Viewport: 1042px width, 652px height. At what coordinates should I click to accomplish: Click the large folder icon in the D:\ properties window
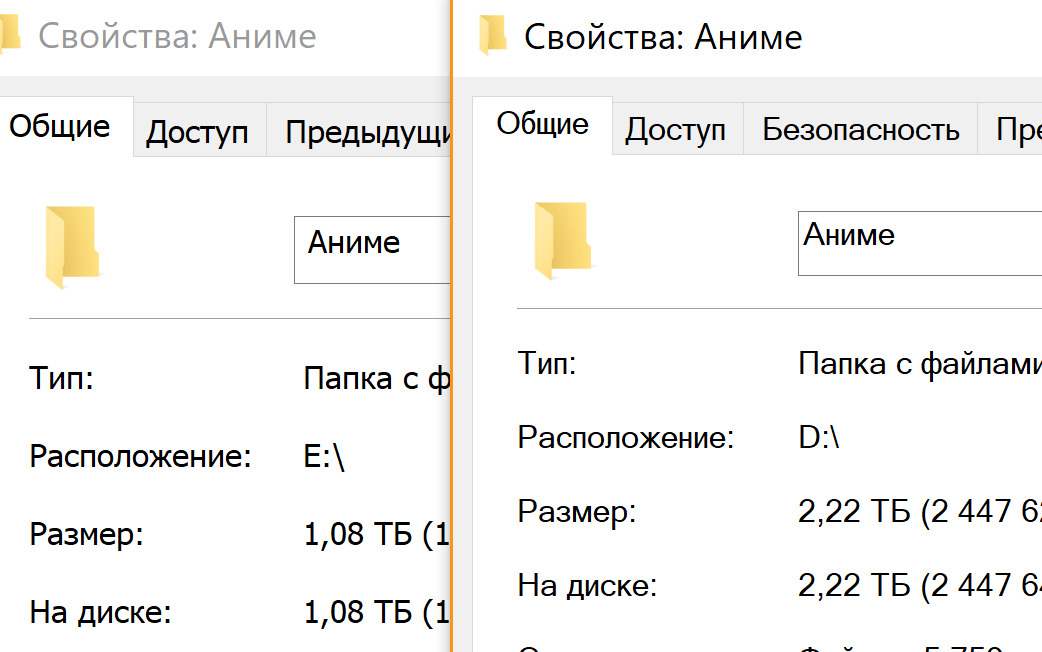point(564,240)
